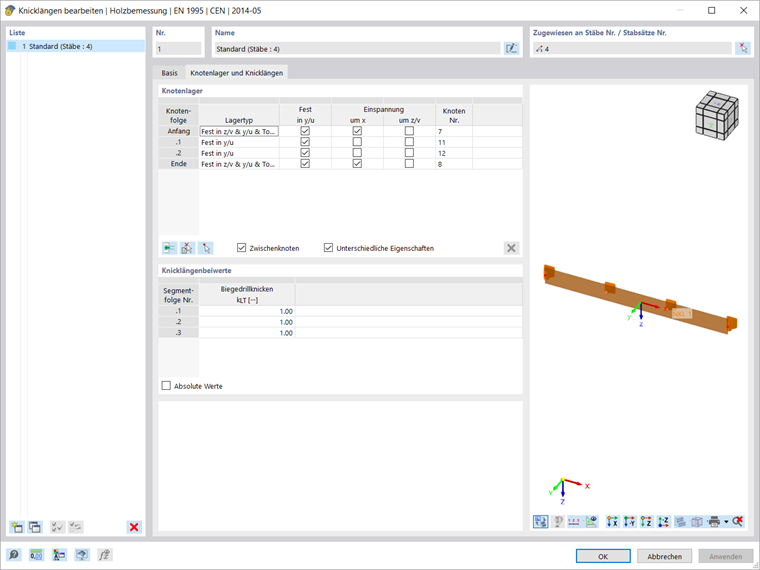Click the triangle-with-eye visibility icon
Viewport: 760px width, 570px height.
pos(591,522)
